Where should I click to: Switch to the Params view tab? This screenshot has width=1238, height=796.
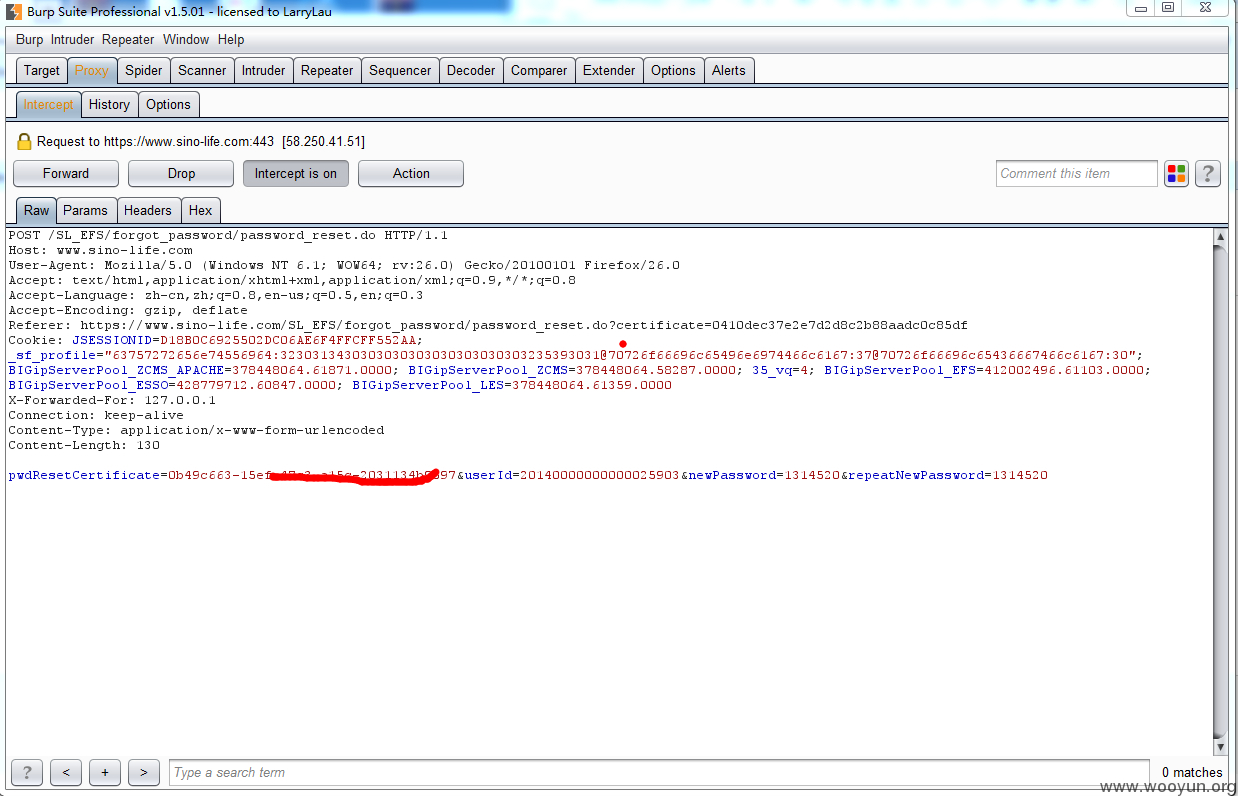(x=86, y=211)
